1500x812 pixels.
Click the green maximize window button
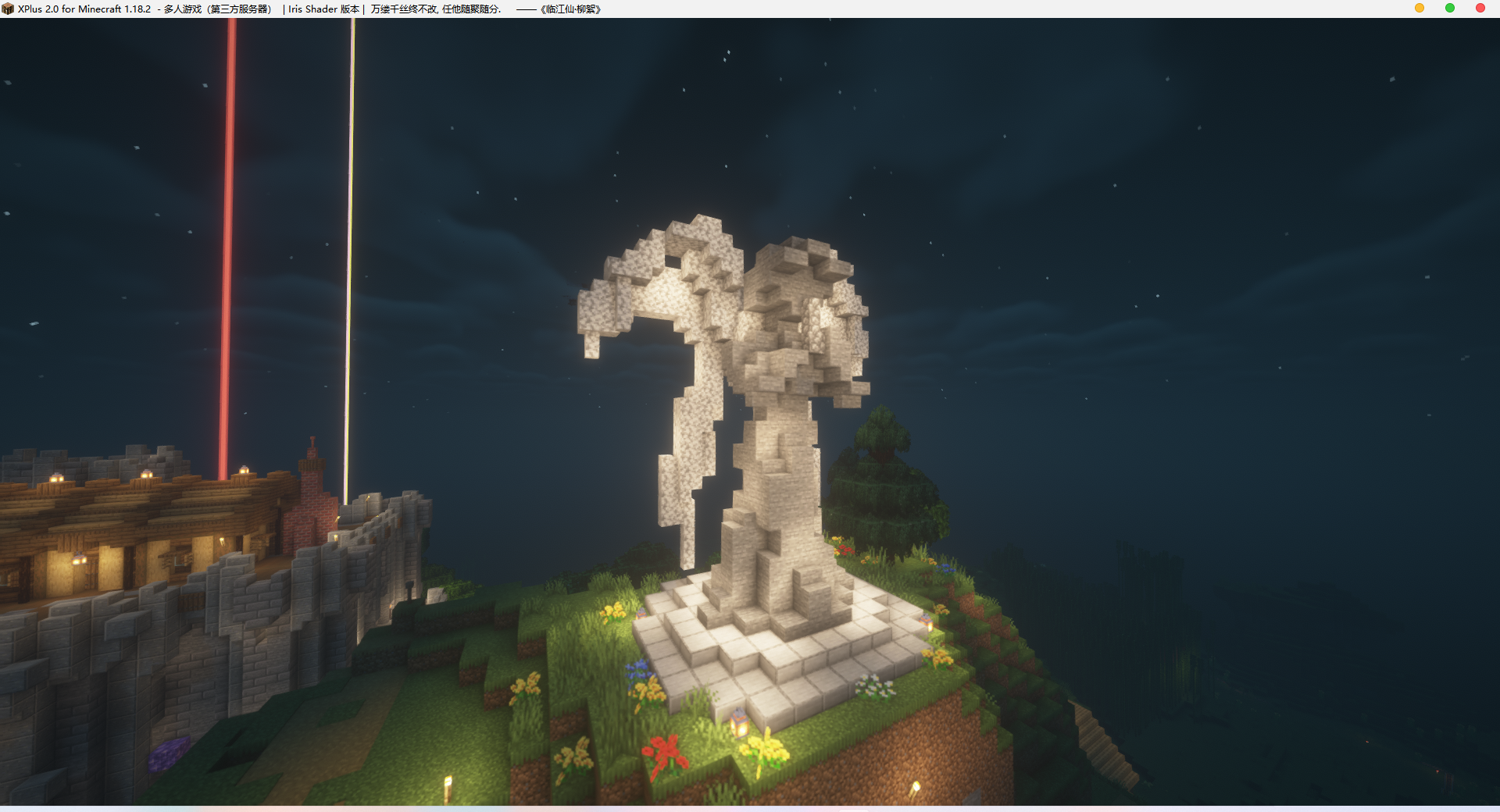[1450, 9]
